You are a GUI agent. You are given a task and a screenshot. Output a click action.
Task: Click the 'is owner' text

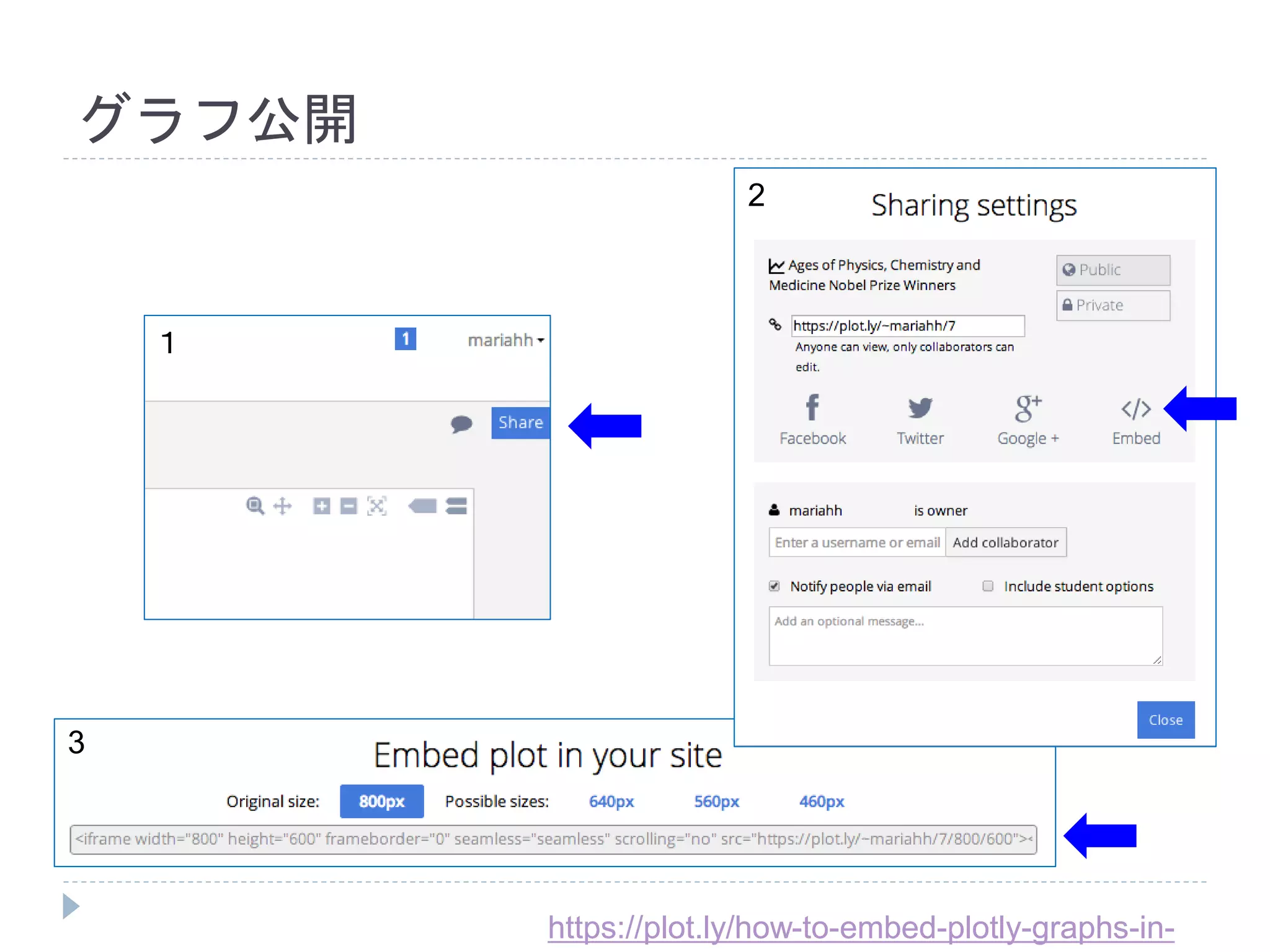940,511
